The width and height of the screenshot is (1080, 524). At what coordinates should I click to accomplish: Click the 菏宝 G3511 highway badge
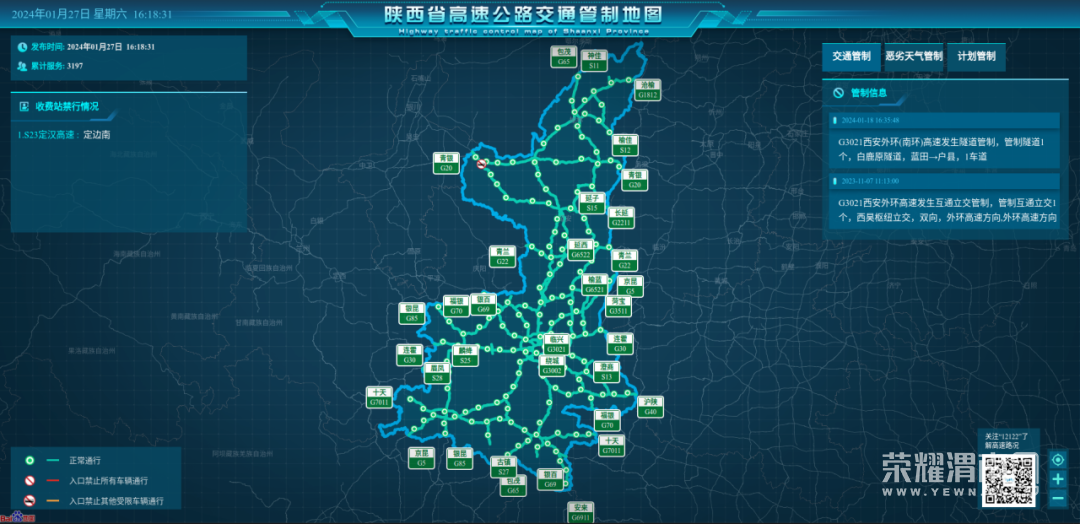pyautogui.click(x=618, y=306)
